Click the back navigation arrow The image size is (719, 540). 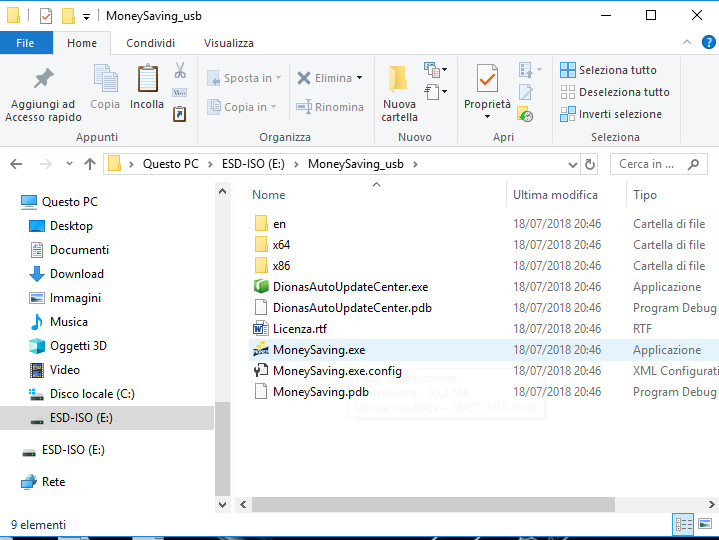[x=16, y=164]
